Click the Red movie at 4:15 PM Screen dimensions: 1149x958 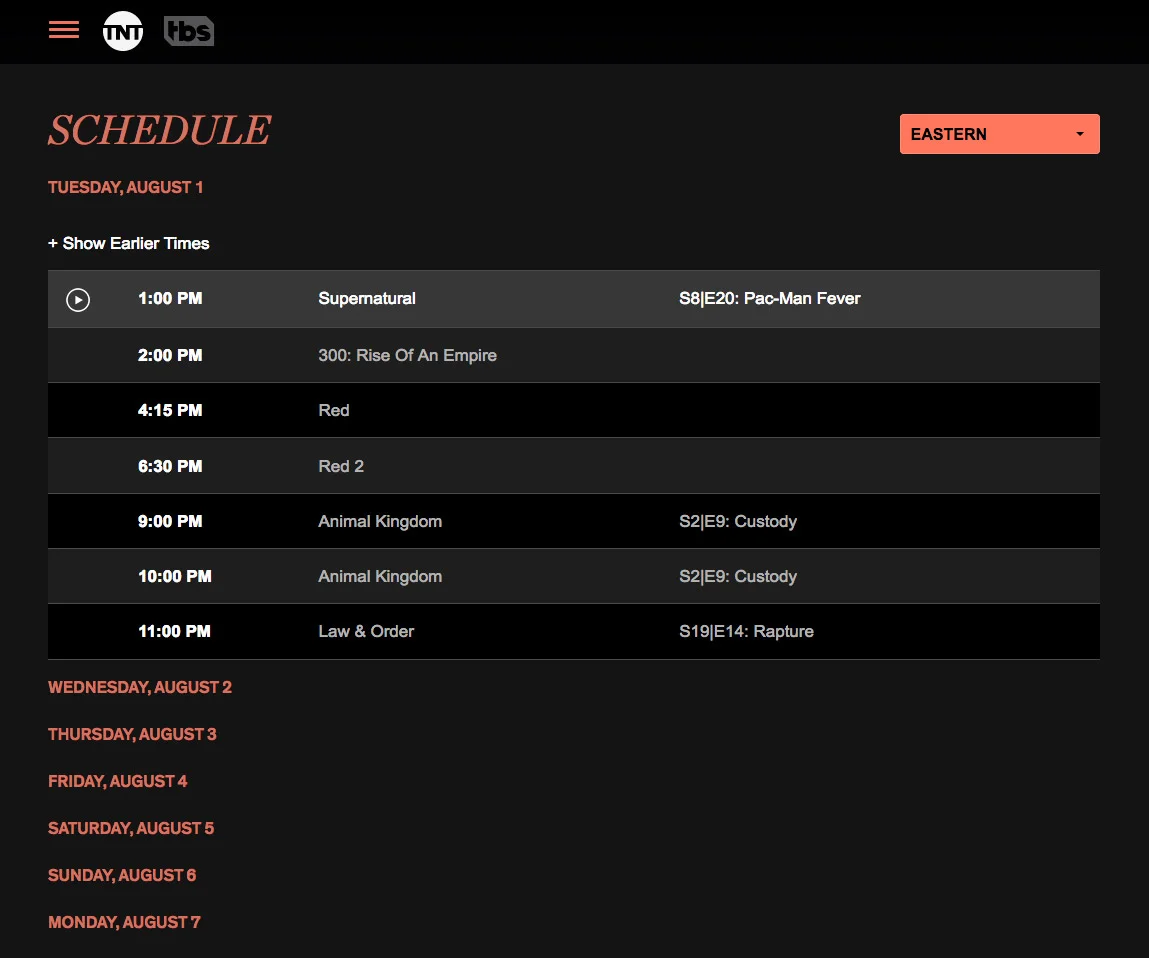point(334,410)
